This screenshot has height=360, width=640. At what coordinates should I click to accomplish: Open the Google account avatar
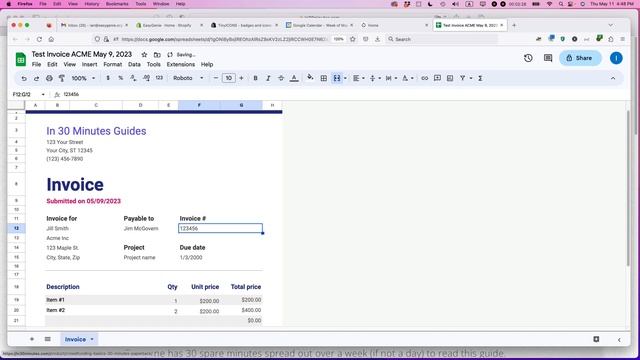tap(616, 58)
